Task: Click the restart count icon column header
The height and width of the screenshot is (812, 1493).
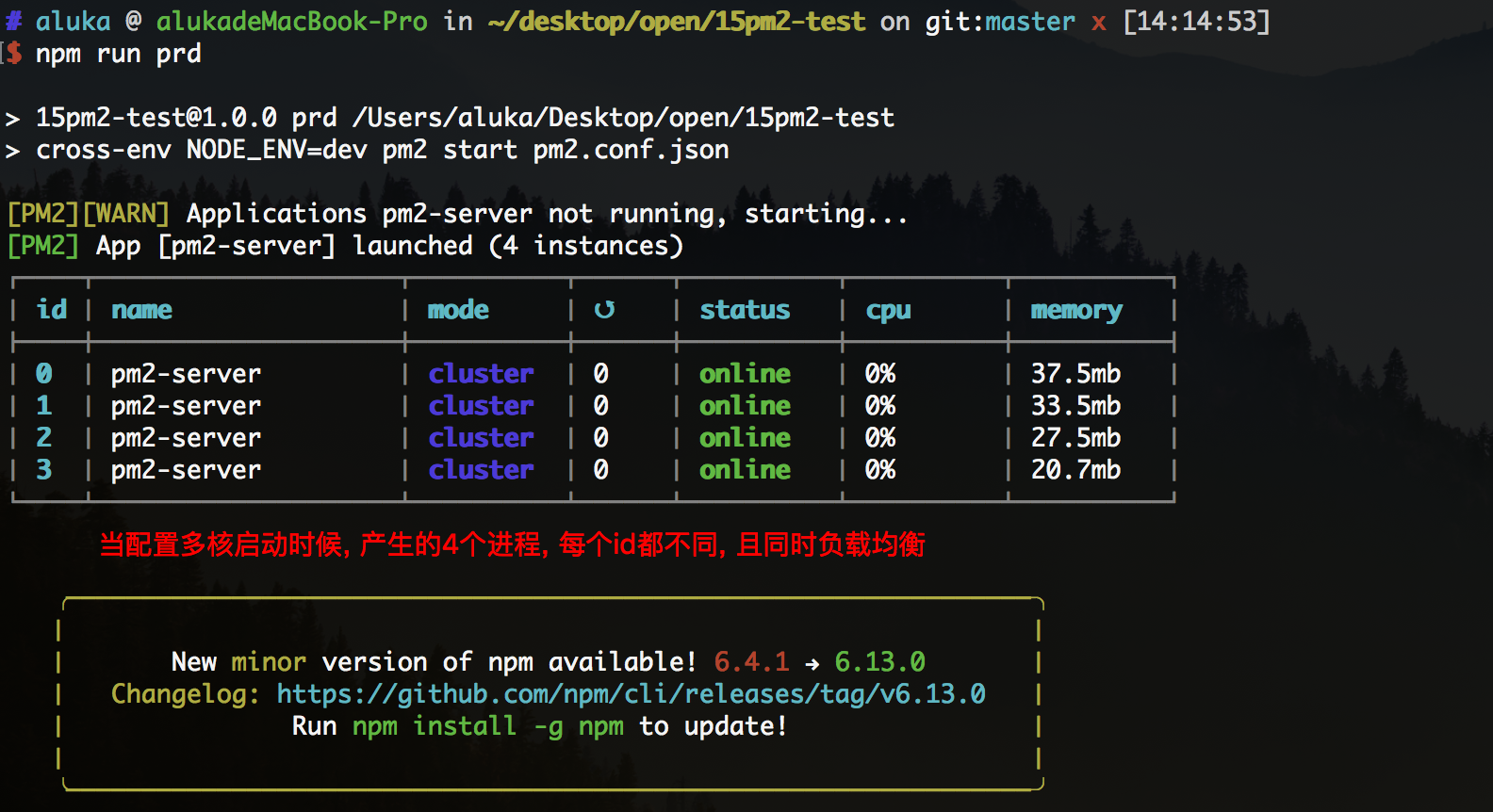Action: (604, 310)
